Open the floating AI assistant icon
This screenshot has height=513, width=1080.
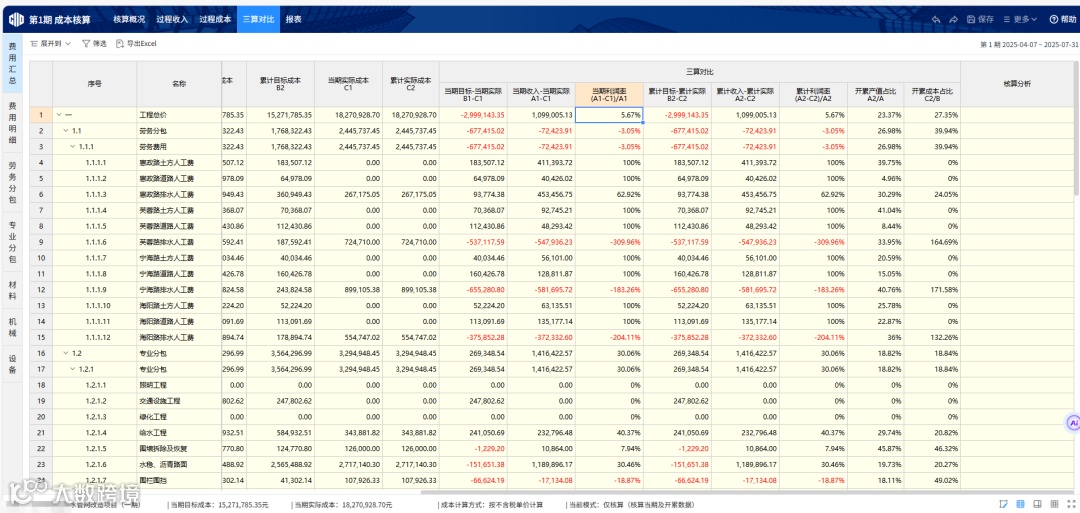1072,421
